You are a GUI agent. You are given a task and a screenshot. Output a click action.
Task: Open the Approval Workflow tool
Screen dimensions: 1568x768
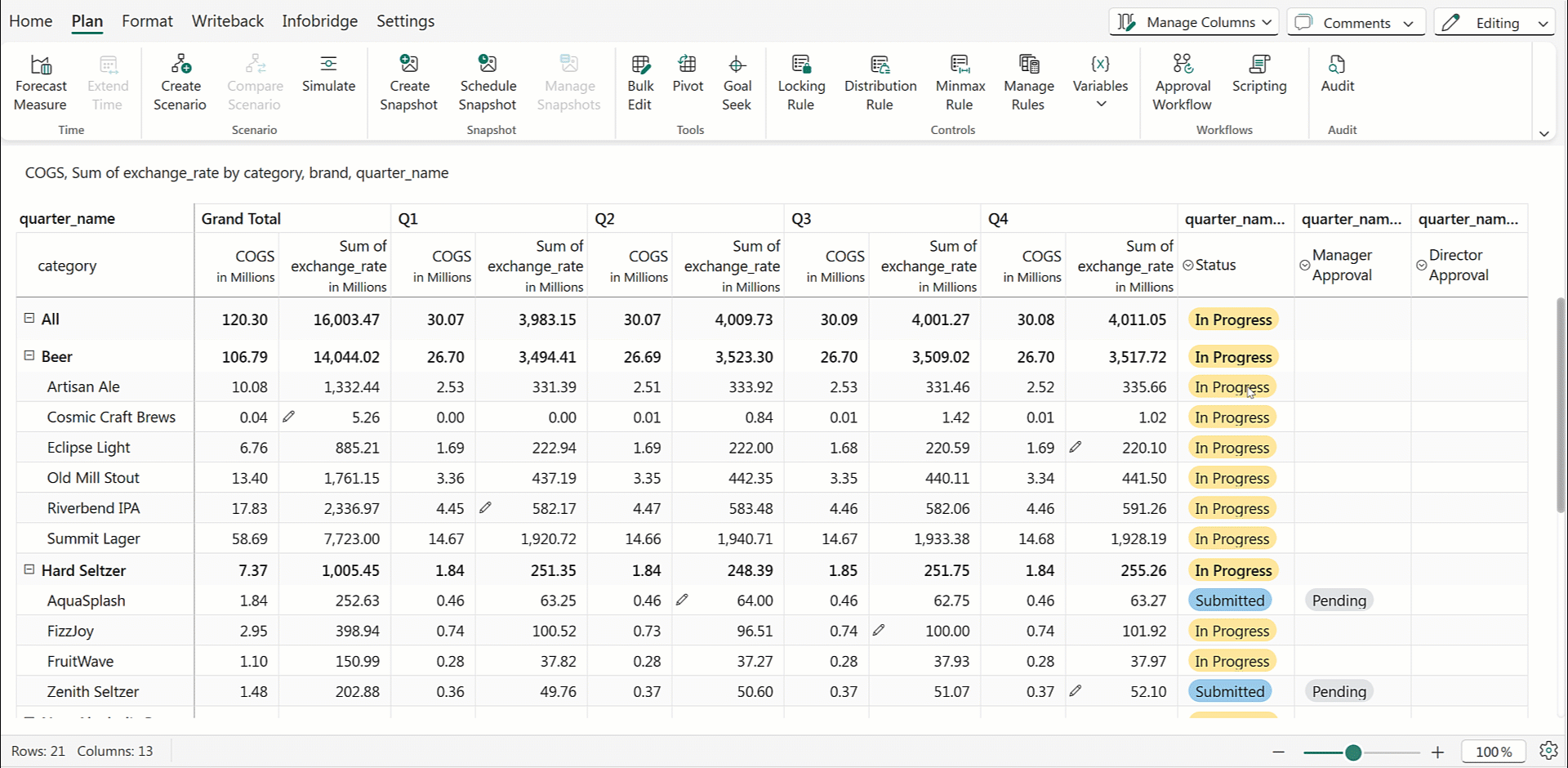tap(1182, 83)
